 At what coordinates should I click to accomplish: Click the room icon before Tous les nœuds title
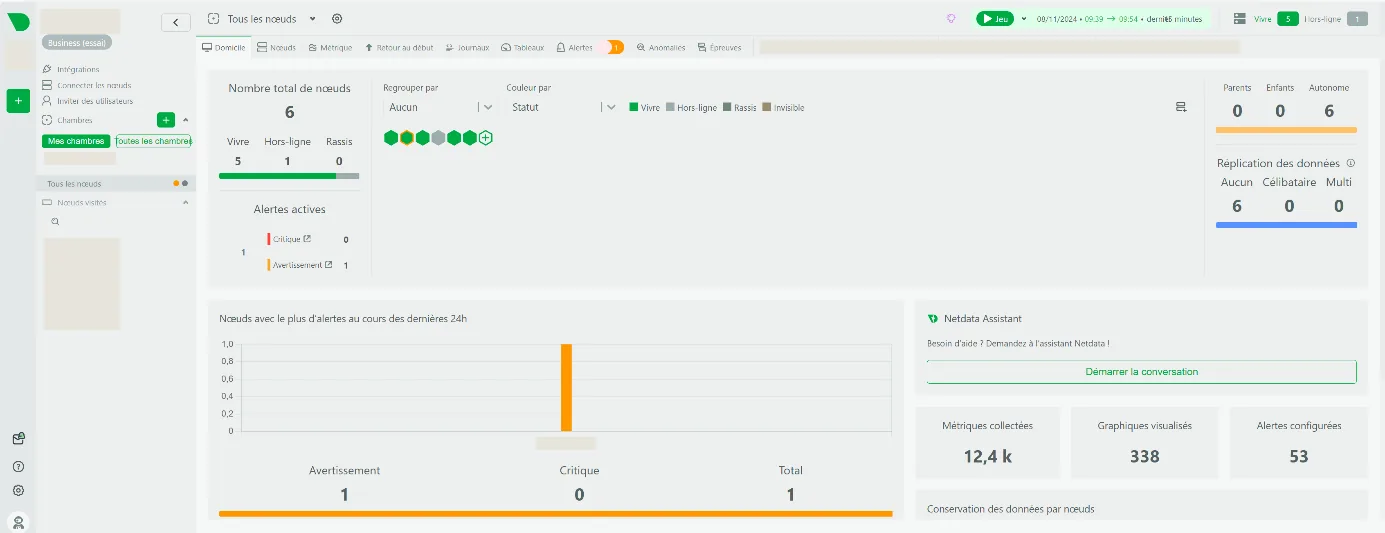click(x=213, y=19)
